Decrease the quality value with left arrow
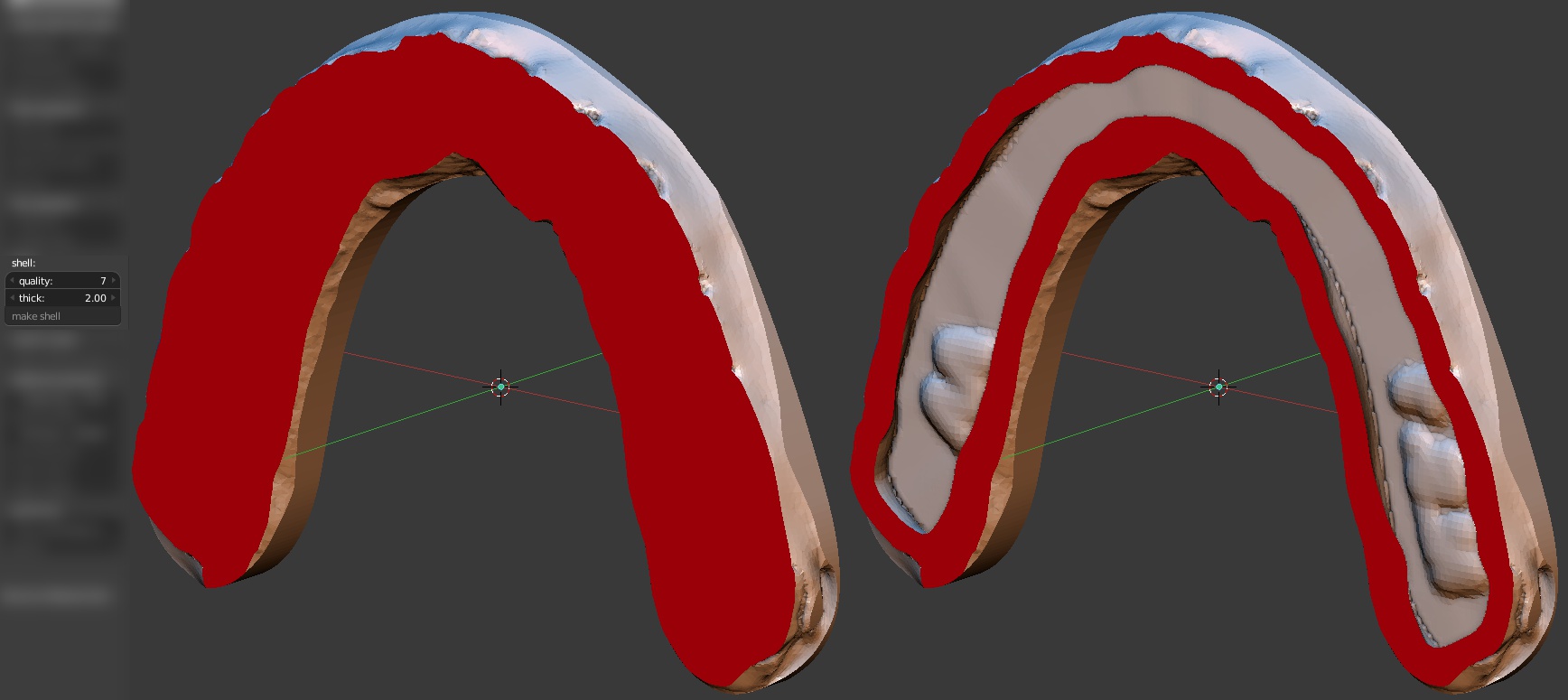This screenshot has width=1568, height=700. pyautogui.click(x=12, y=281)
